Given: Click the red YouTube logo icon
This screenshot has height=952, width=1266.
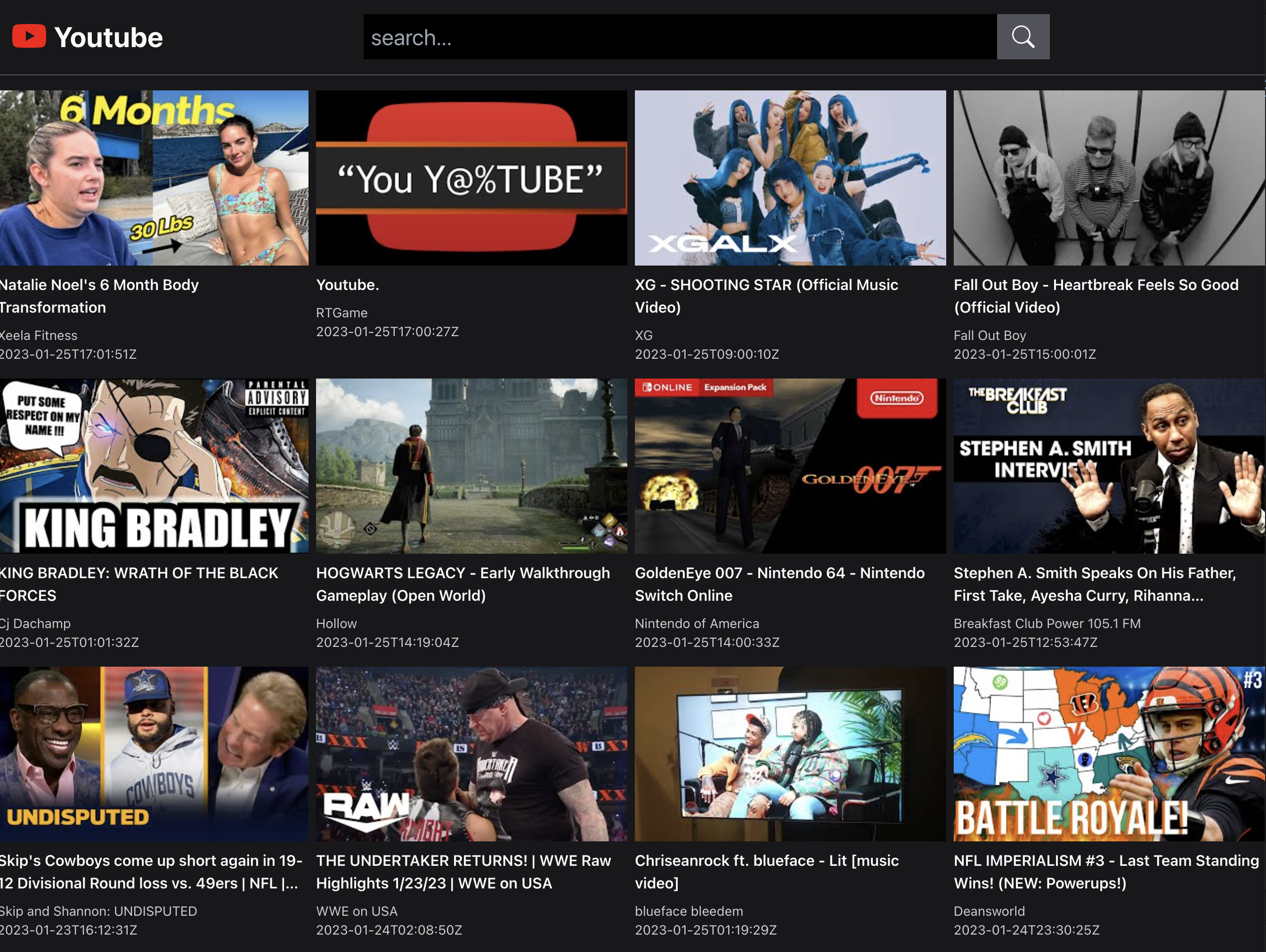Looking at the screenshot, I should pos(29,36).
